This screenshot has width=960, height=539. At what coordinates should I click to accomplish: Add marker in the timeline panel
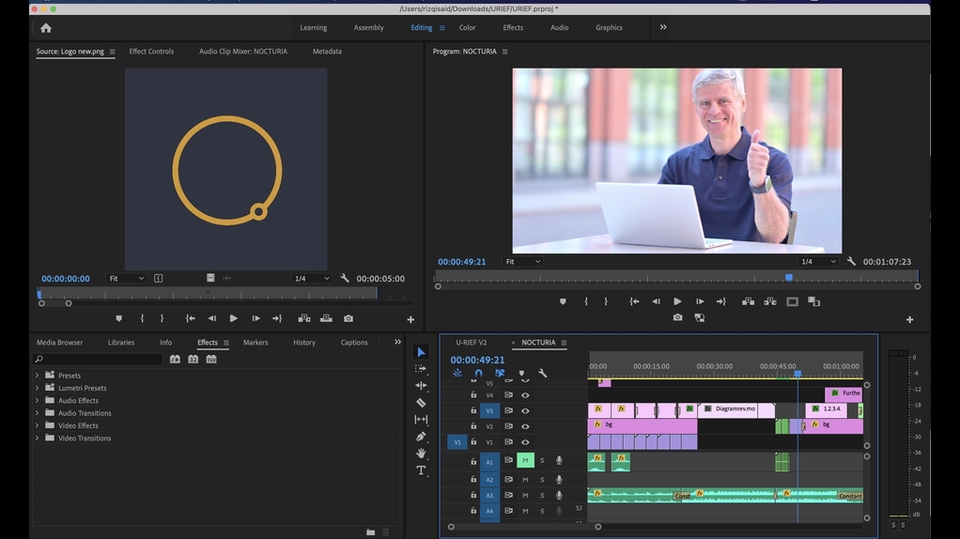(x=522, y=373)
